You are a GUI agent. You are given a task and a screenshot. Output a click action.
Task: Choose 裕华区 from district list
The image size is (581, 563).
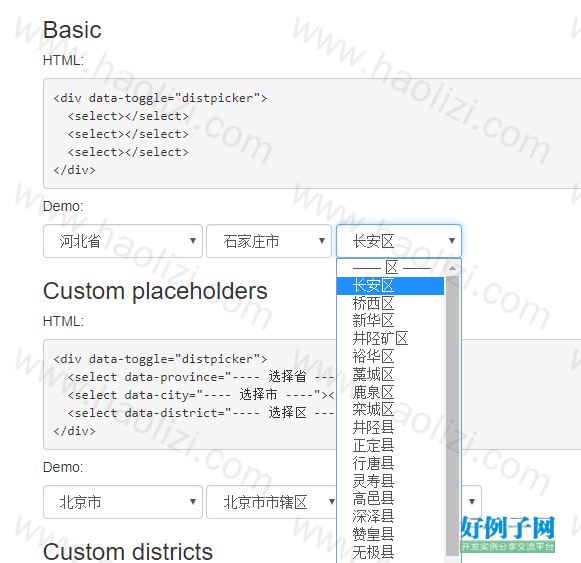(391, 357)
